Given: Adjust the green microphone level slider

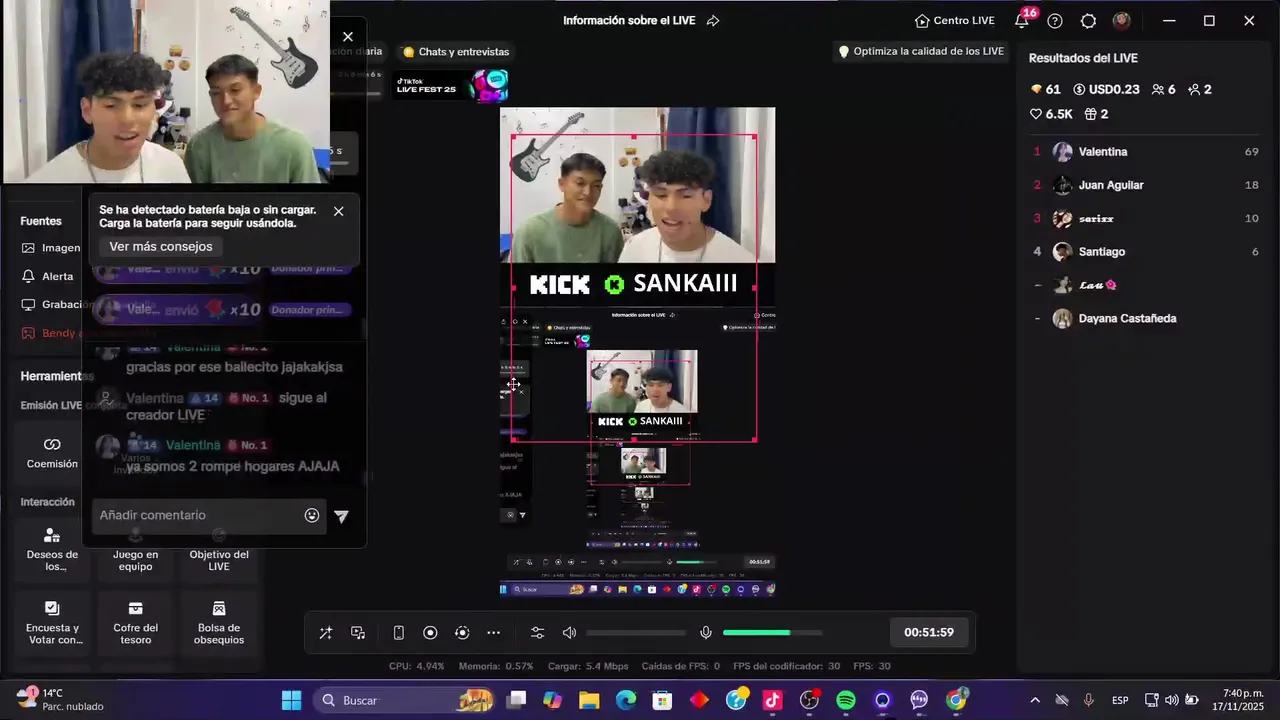Looking at the screenshot, I should (x=772, y=633).
